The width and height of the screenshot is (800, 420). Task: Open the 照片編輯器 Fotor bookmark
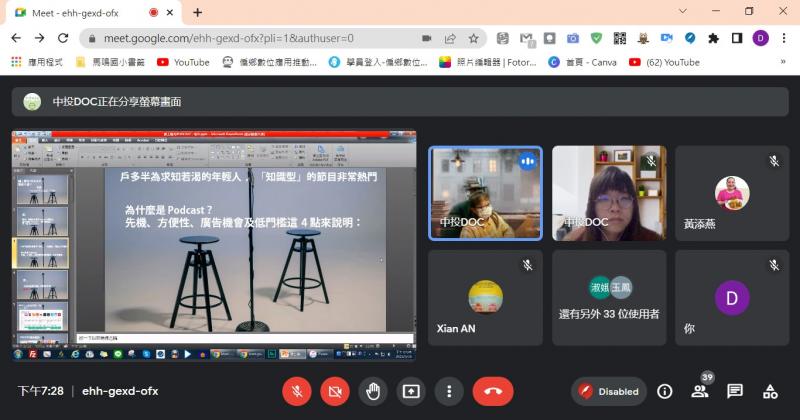point(488,62)
